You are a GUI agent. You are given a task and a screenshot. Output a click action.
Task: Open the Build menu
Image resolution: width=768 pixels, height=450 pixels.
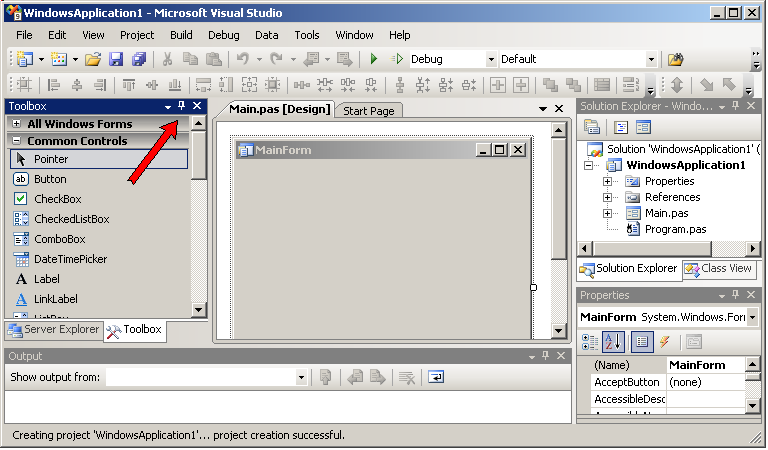(181, 35)
